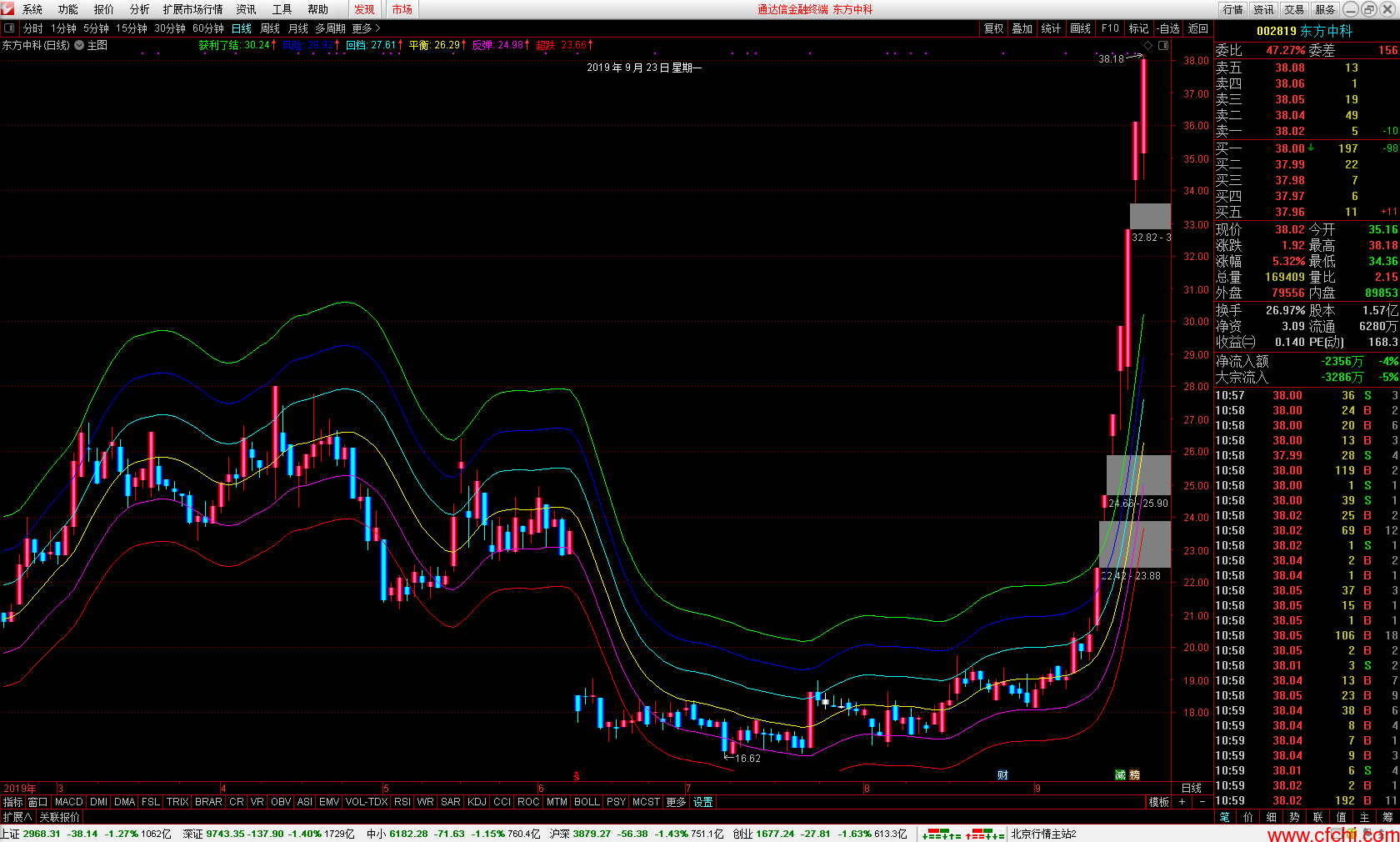Open the 功能 menu
This screenshot has height=842, width=1400.
pos(68,9)
